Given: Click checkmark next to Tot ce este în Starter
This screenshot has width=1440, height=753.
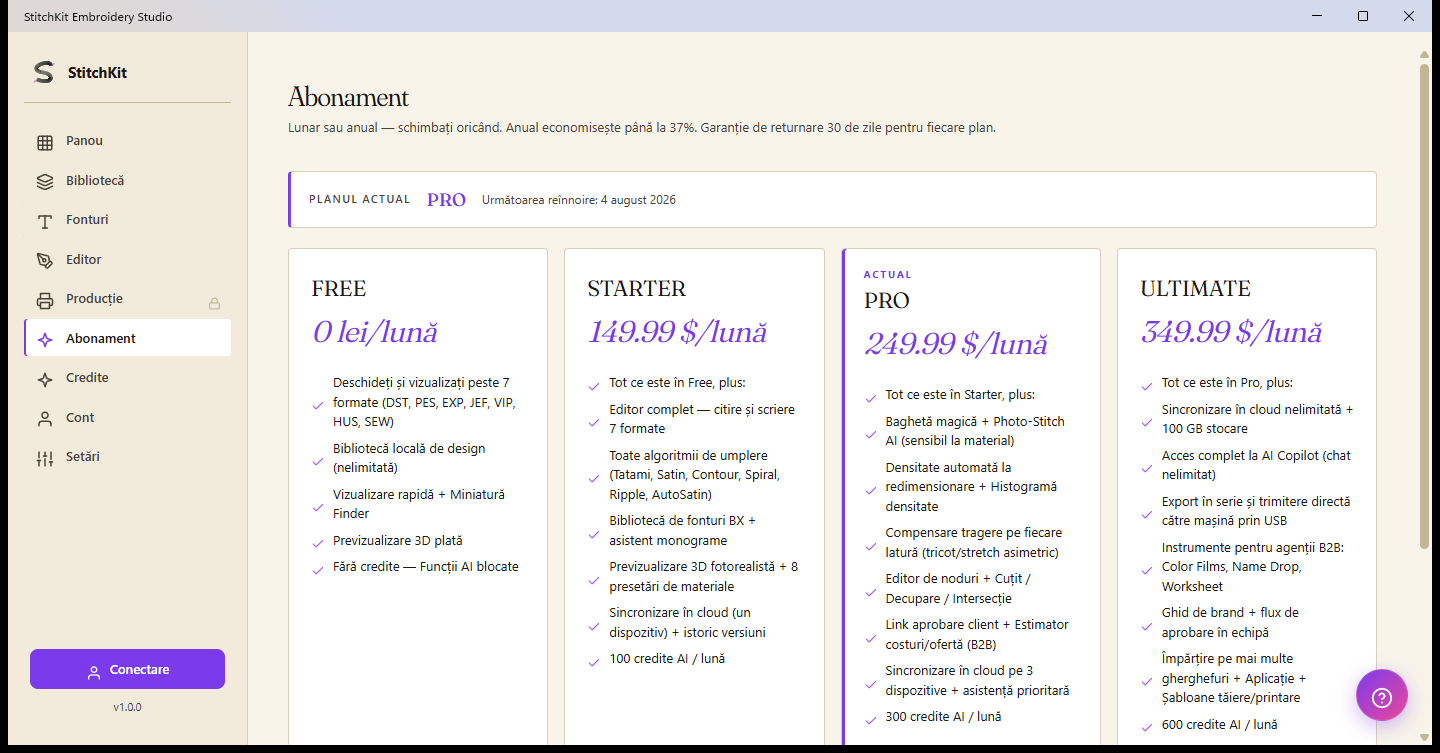Looking at the screenshot, I should [x=870, y=397].
